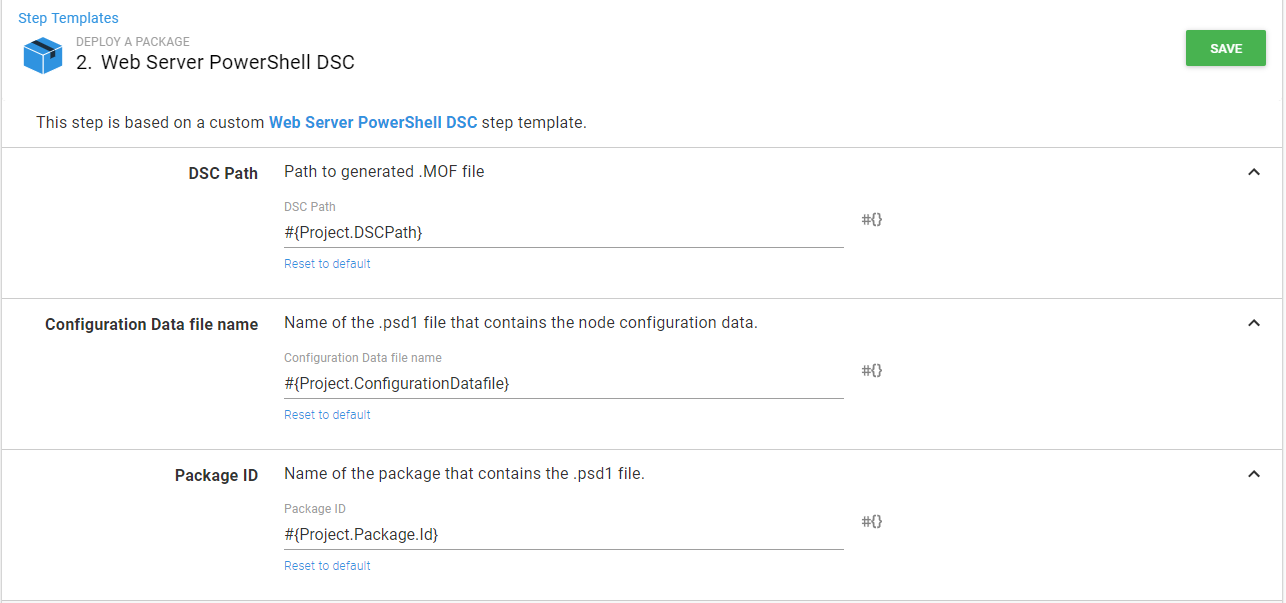Click the bold Package ID section label
Screen dimensions: 1286x603
point(216,475)
